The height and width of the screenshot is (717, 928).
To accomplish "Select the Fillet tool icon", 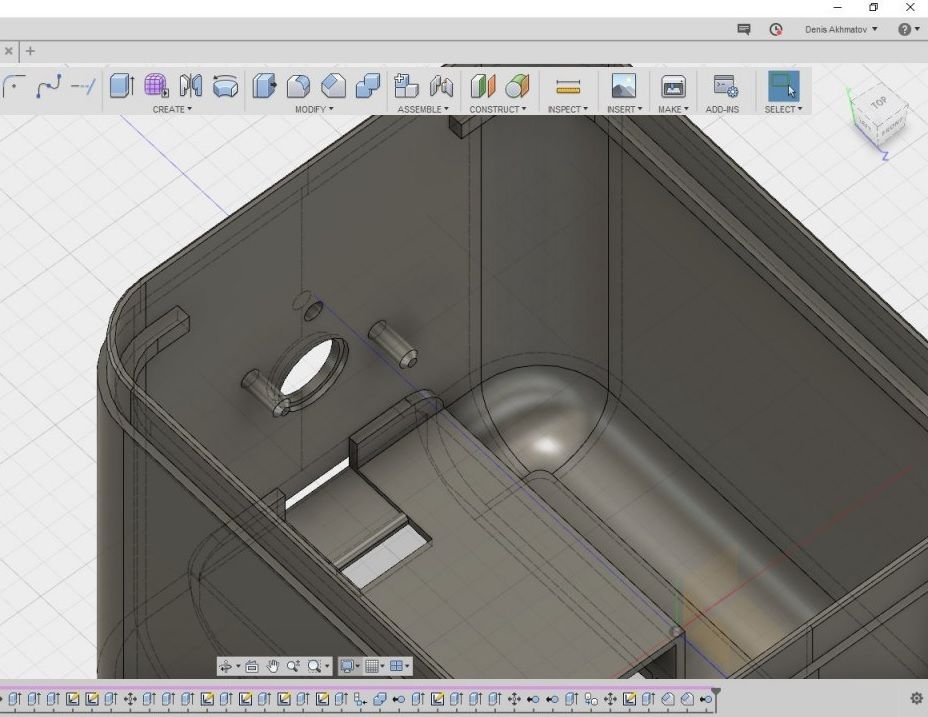I will tap(298, 87).
